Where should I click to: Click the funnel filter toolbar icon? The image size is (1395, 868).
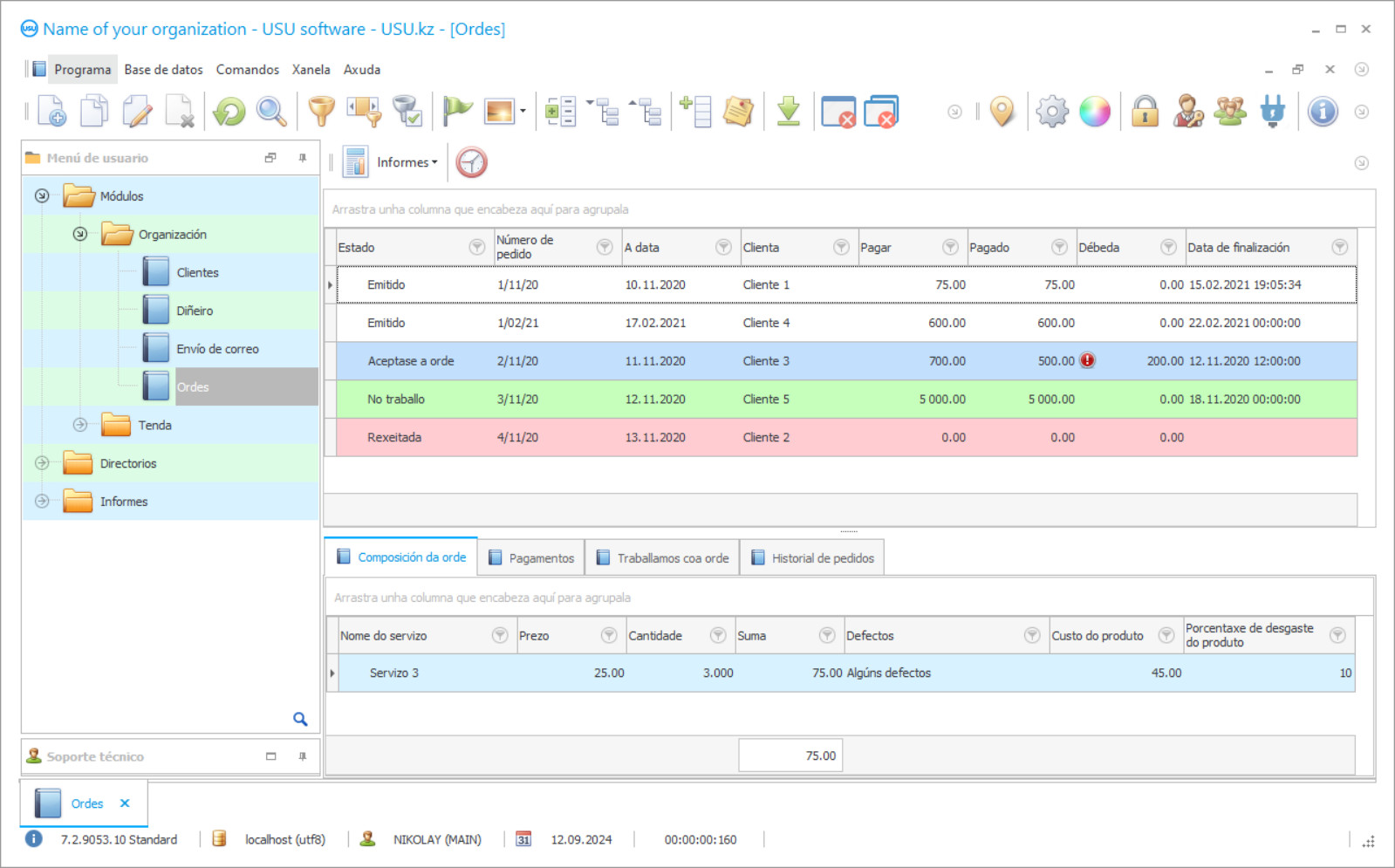(x=322, y=112)
